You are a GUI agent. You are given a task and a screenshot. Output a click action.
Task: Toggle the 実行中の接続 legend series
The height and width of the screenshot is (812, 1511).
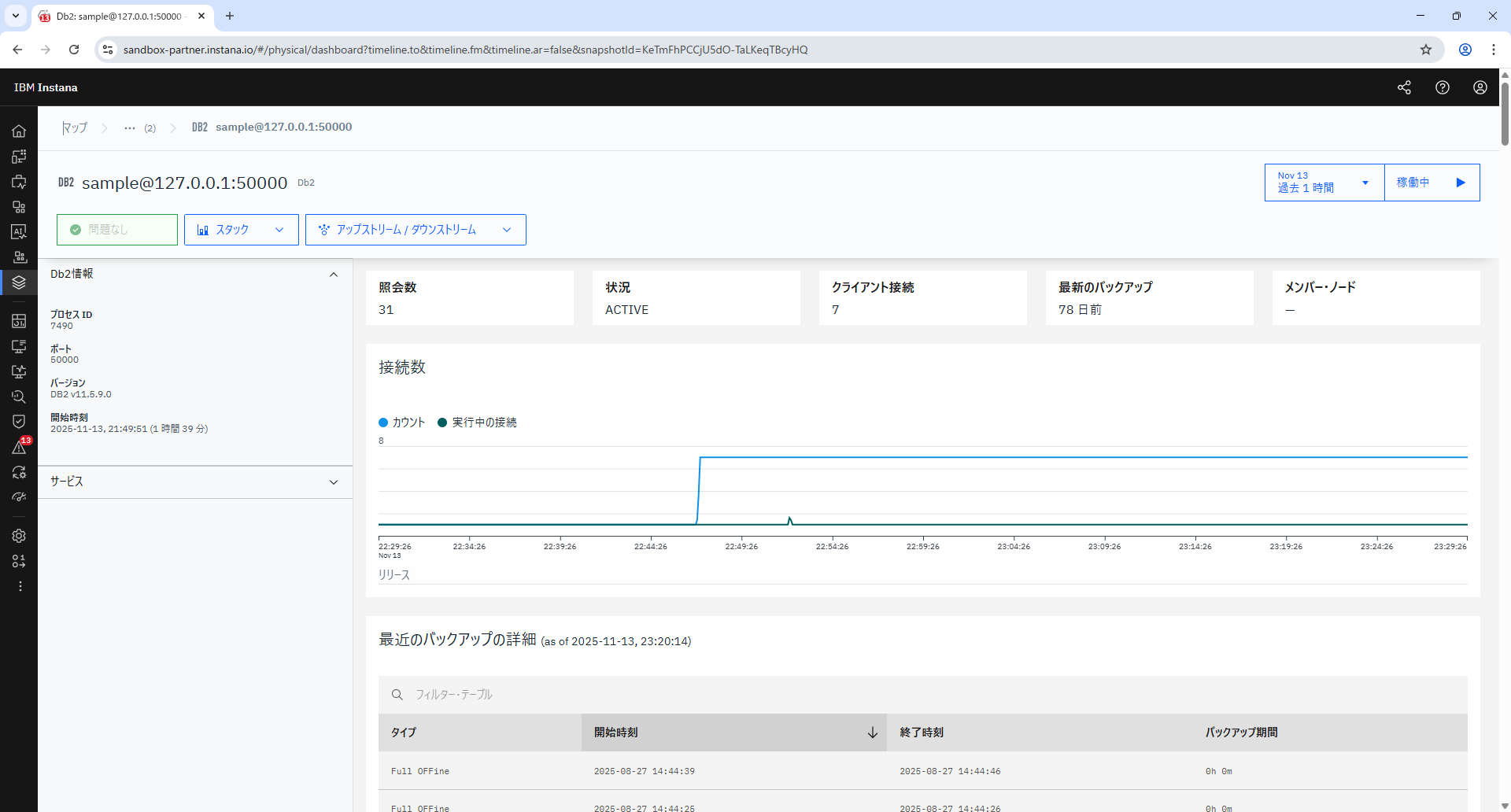pyautogui.click(x=477, y=423)
